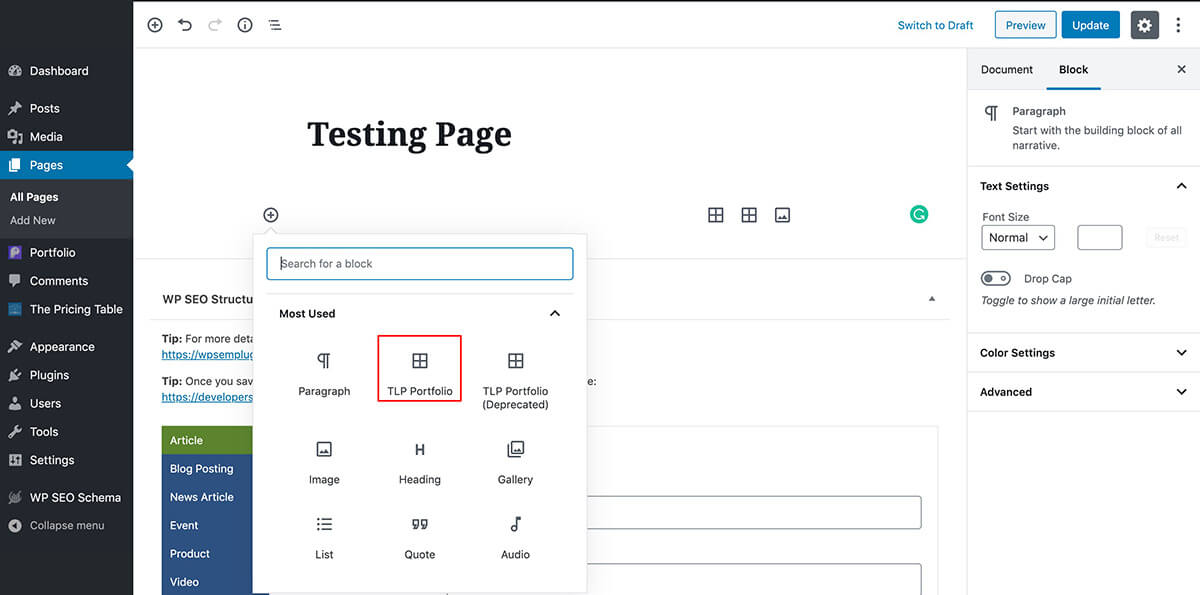Select the Blog Posting schema tab
Image resolution: width=1200 pixels, height=595 pixels.
(x=207, y=469)
